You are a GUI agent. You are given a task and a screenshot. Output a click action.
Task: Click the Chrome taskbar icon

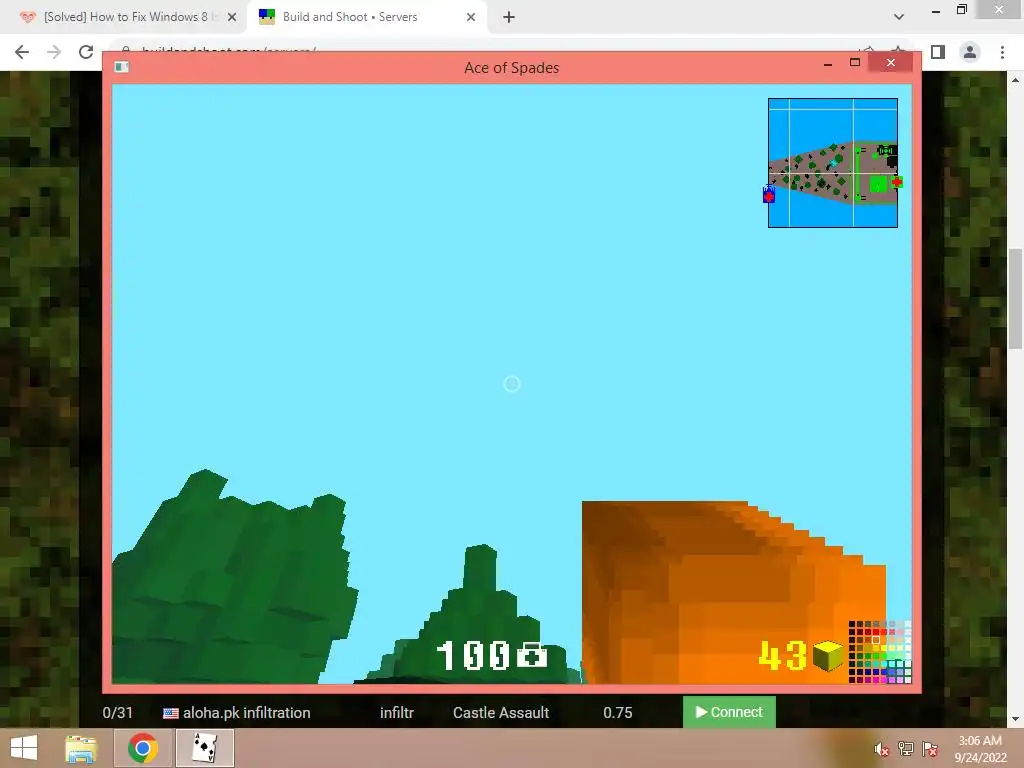[143, 748]
